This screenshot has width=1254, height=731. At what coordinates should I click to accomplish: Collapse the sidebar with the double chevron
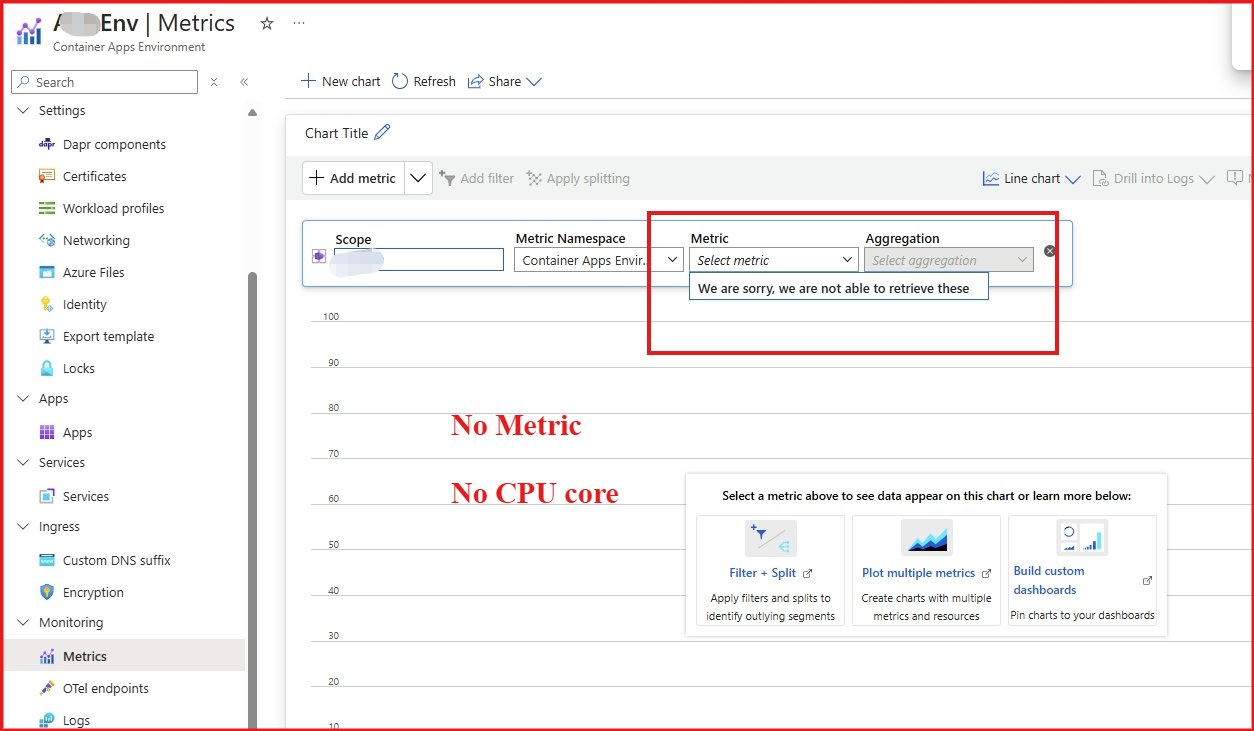click(x=244, y=82)
